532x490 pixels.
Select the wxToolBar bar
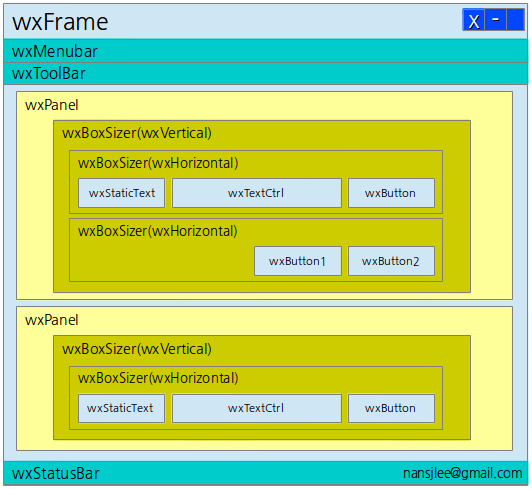click(266, 73)
